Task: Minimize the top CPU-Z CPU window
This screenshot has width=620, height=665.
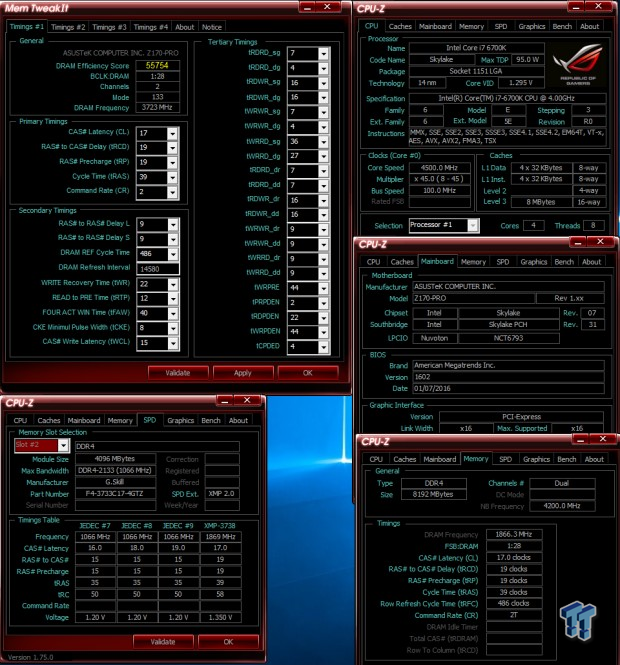Action: click(x=576, y=7)
